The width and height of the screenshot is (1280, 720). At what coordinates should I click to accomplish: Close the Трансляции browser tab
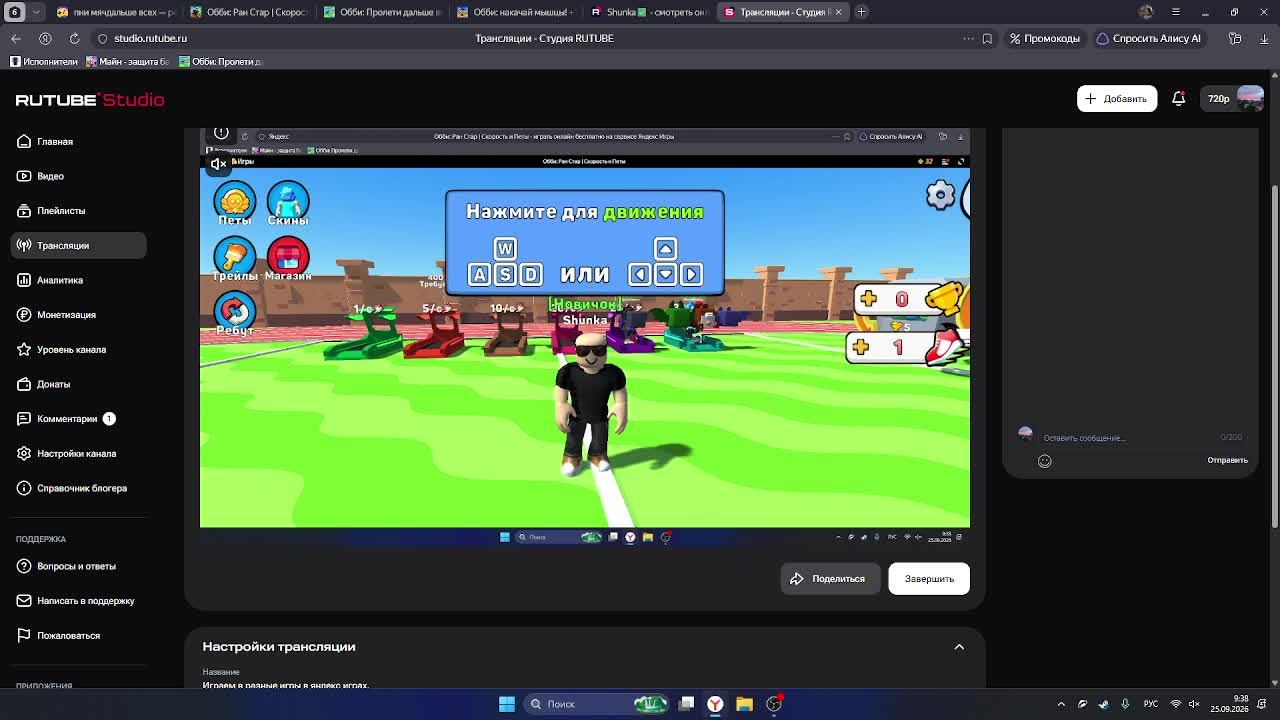[838, 12]
